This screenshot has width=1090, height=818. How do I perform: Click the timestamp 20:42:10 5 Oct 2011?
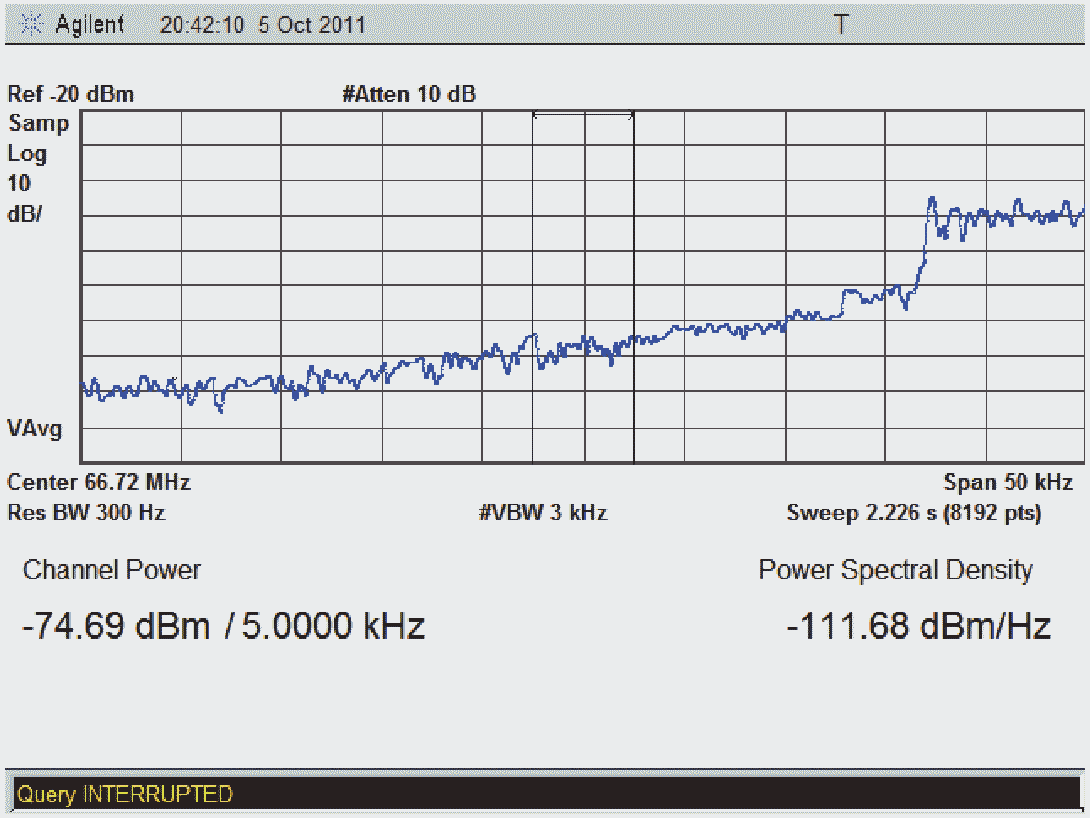(x=262, y=25)
